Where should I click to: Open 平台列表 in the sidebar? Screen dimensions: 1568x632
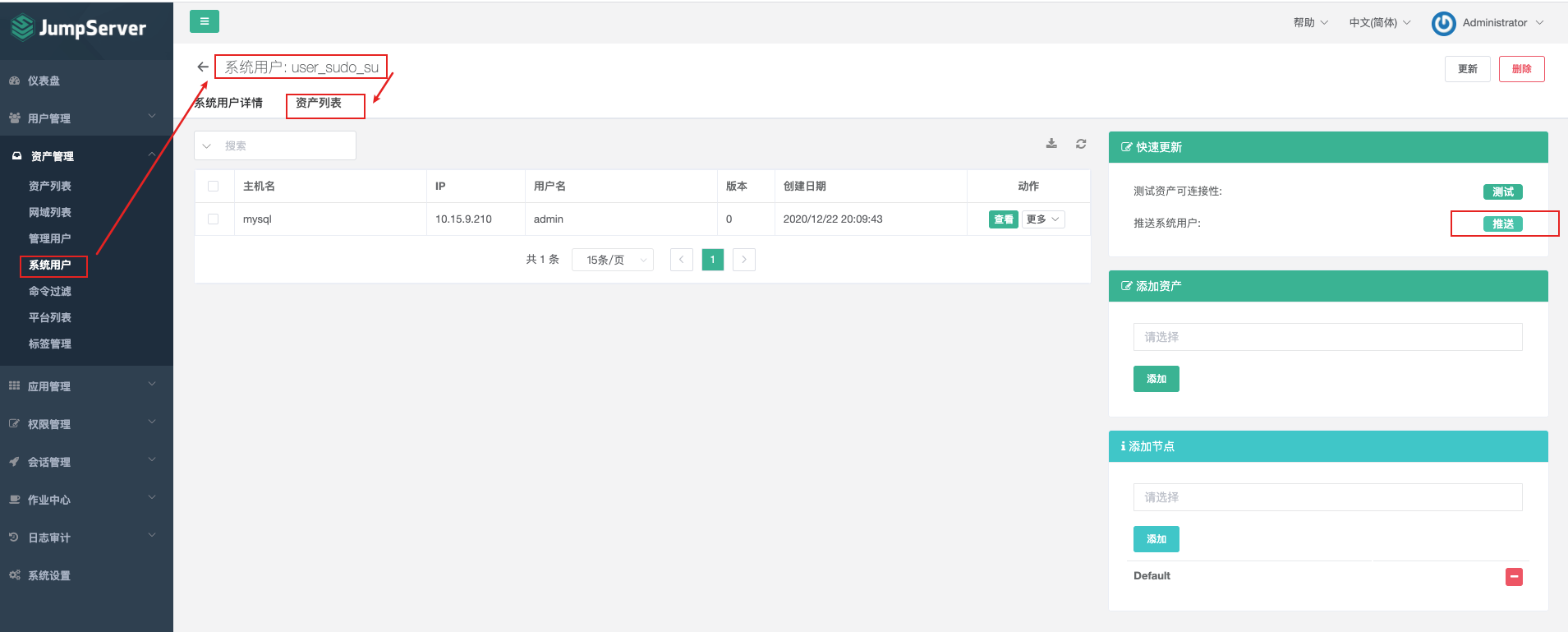[50, 317]
